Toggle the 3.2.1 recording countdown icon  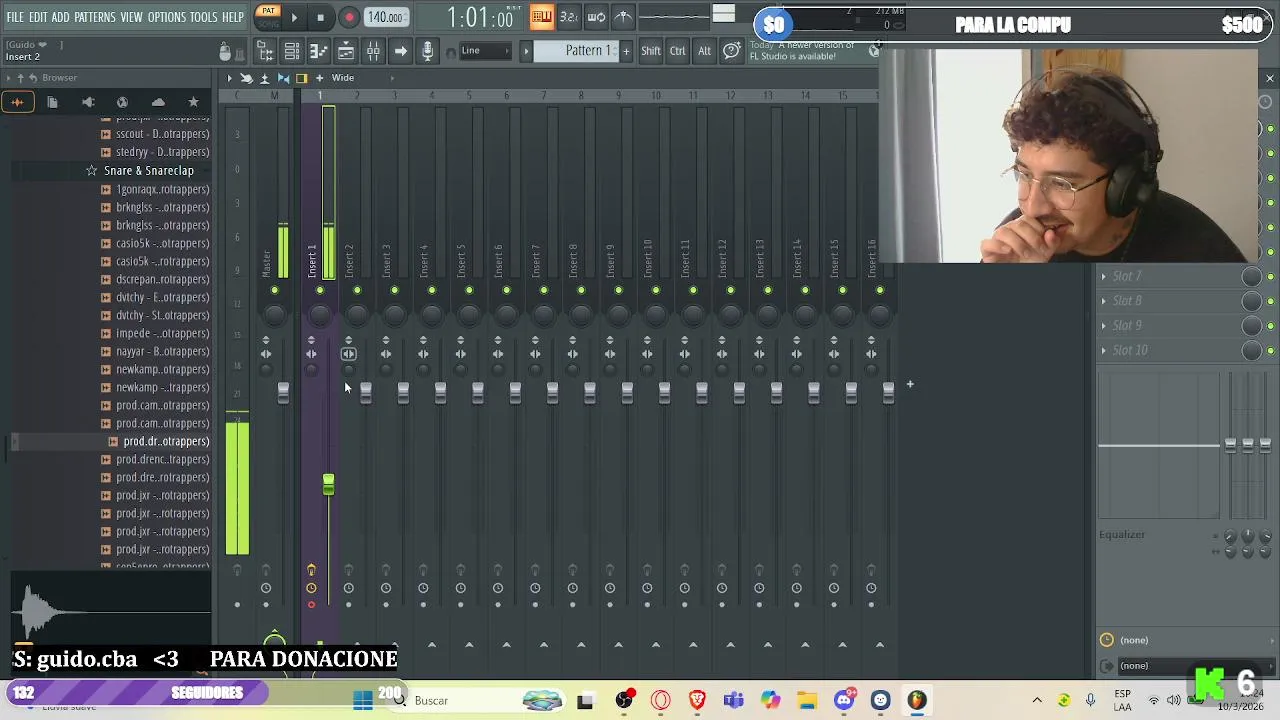tap(568, 16)
